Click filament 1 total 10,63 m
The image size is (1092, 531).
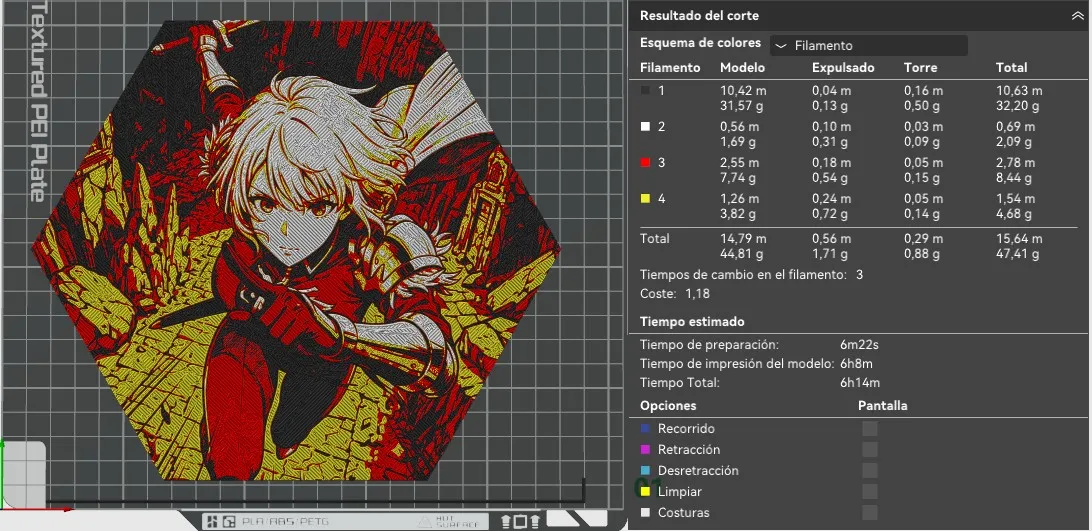pyautogui.click(x=1019, y=91)
